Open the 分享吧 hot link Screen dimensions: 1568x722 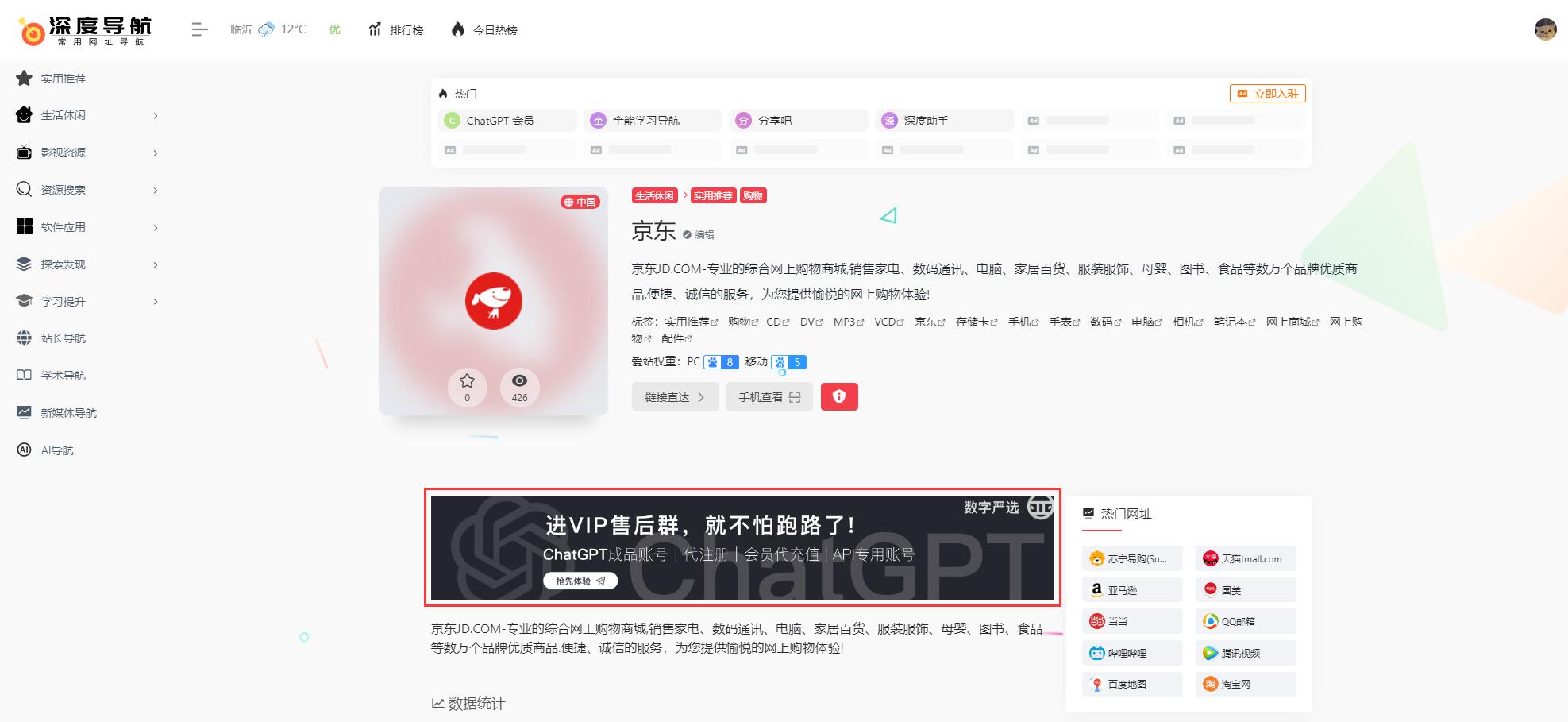[x=799, y=120]
